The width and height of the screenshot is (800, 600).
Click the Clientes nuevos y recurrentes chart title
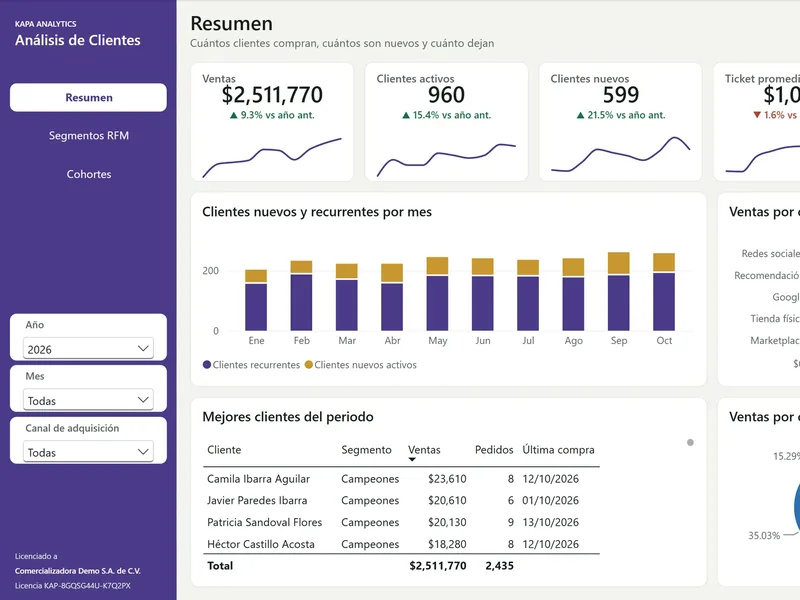317,212
